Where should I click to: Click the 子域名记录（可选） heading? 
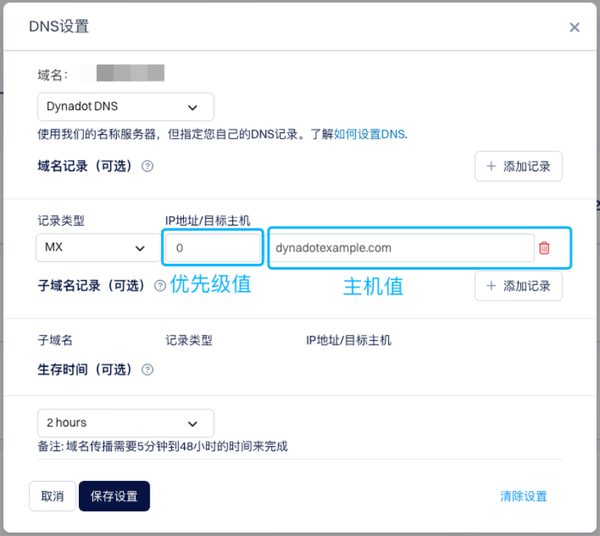tap(91, 285)
